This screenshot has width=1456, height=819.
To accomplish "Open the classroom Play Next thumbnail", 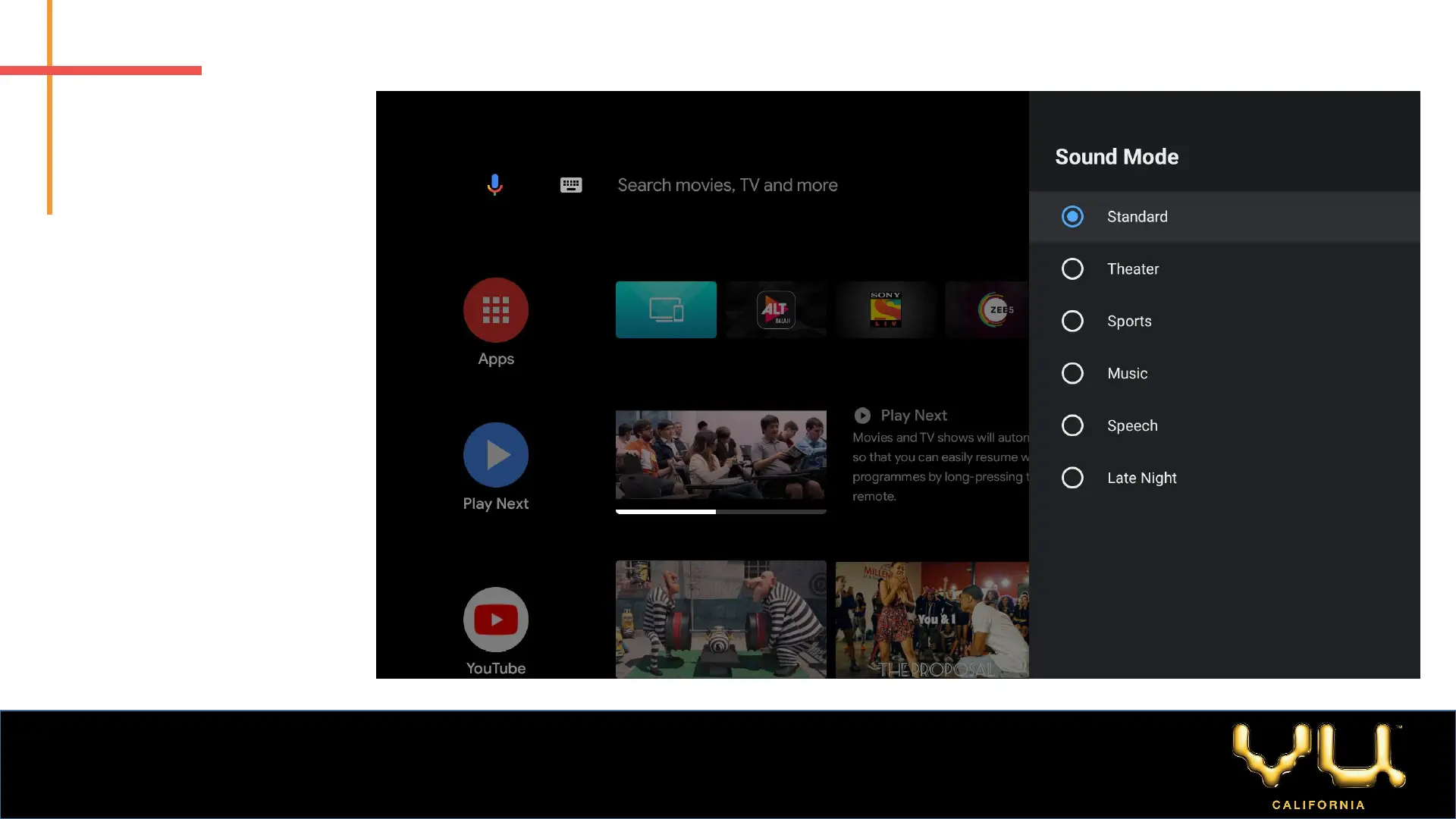I will pyautogui.click(x=720, y=455).
